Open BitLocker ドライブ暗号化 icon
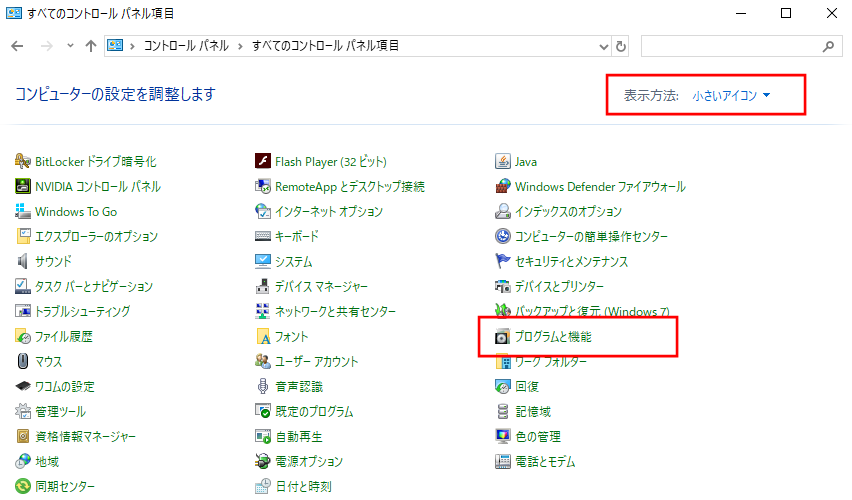The height and width of the screenshot is (500, 852). click(22, 161)
